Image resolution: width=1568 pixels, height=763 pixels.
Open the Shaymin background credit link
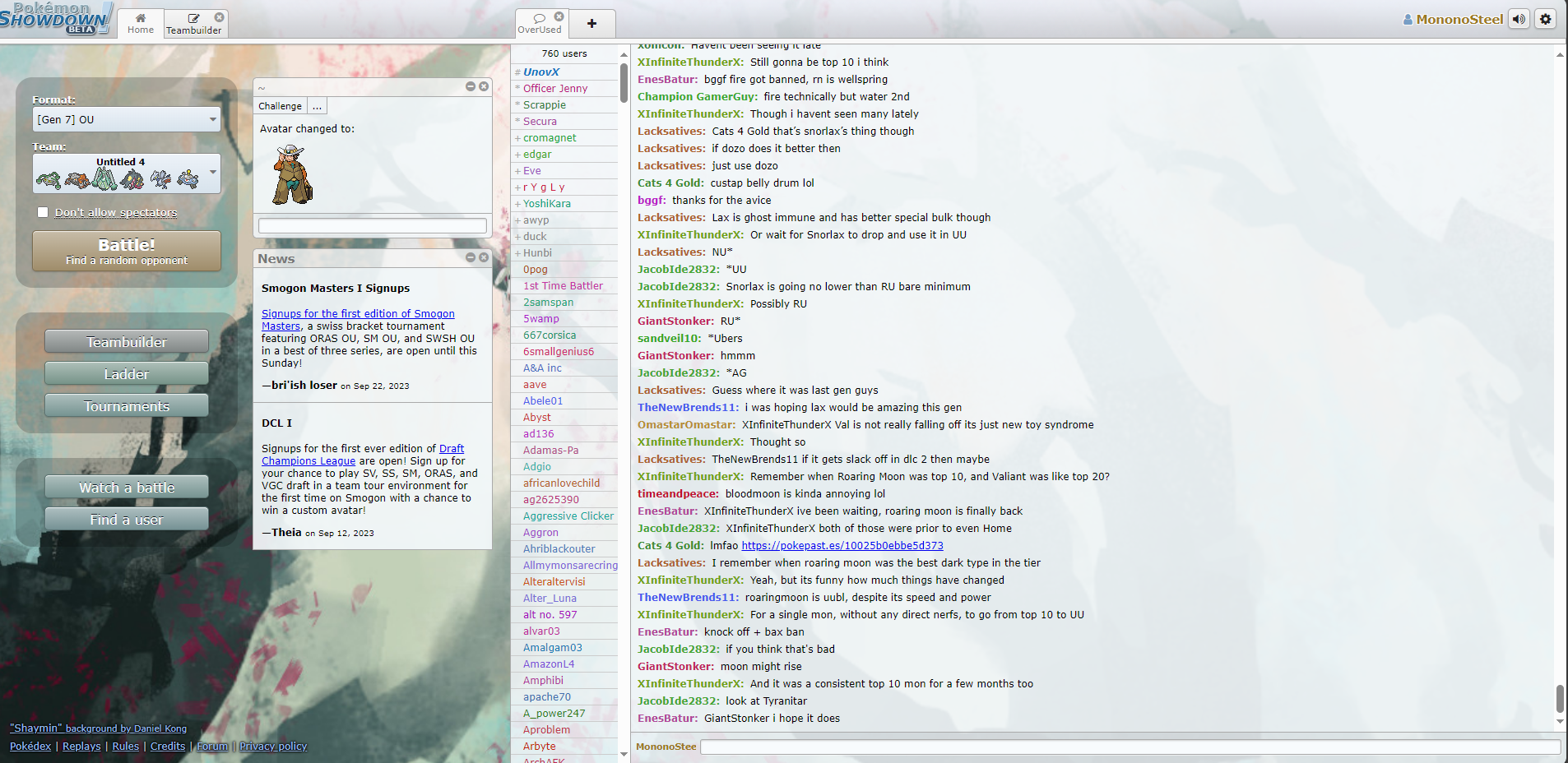coord(98,728)
